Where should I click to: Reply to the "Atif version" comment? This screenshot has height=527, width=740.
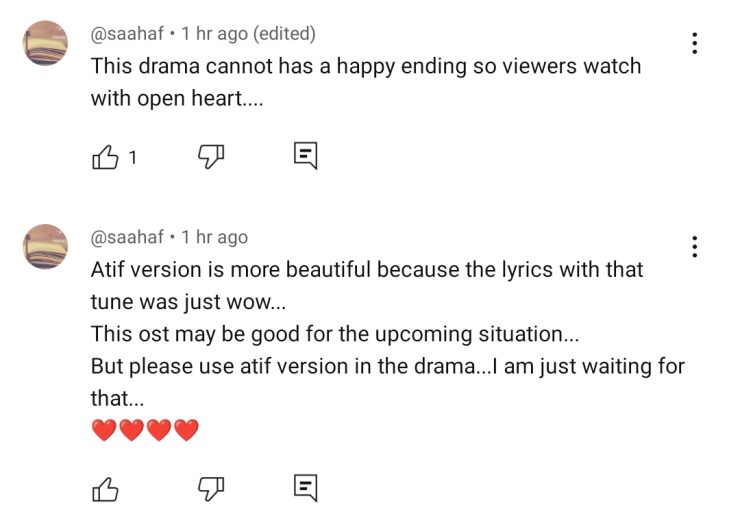306,488
